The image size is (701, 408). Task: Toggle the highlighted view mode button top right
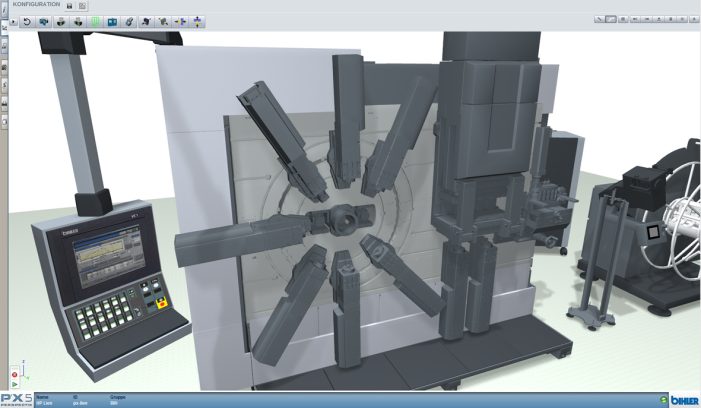tap(611, 19)
